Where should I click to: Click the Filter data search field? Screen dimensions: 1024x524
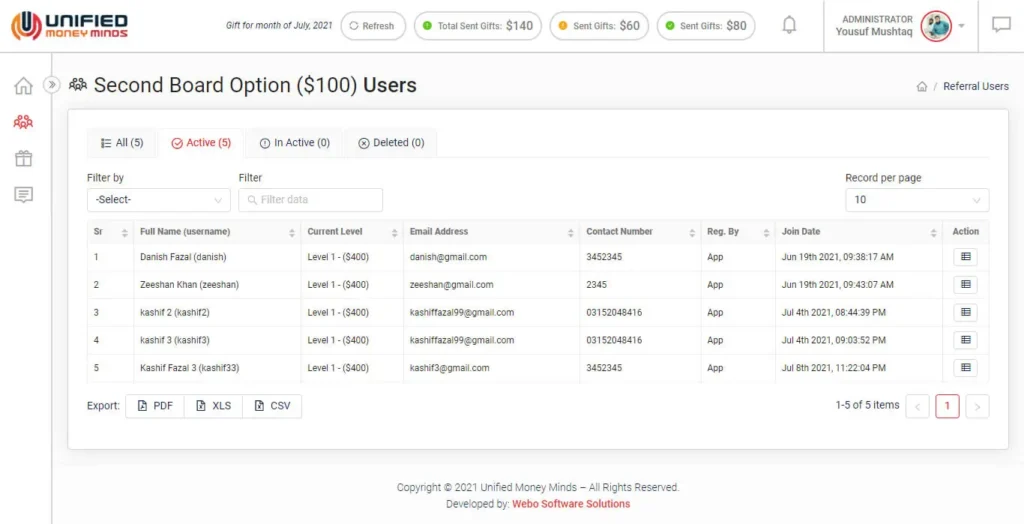pyautogui.click(x=311, y=200)
